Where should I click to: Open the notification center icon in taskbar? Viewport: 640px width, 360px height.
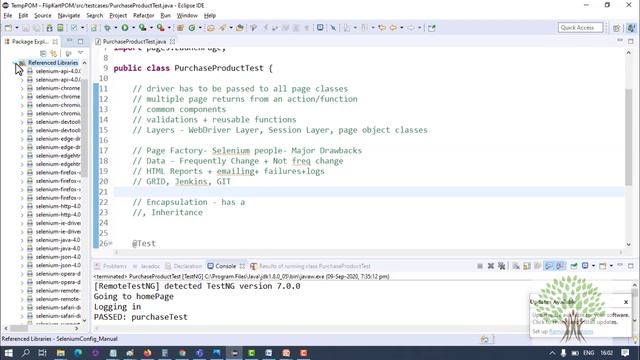pos(625,353)
